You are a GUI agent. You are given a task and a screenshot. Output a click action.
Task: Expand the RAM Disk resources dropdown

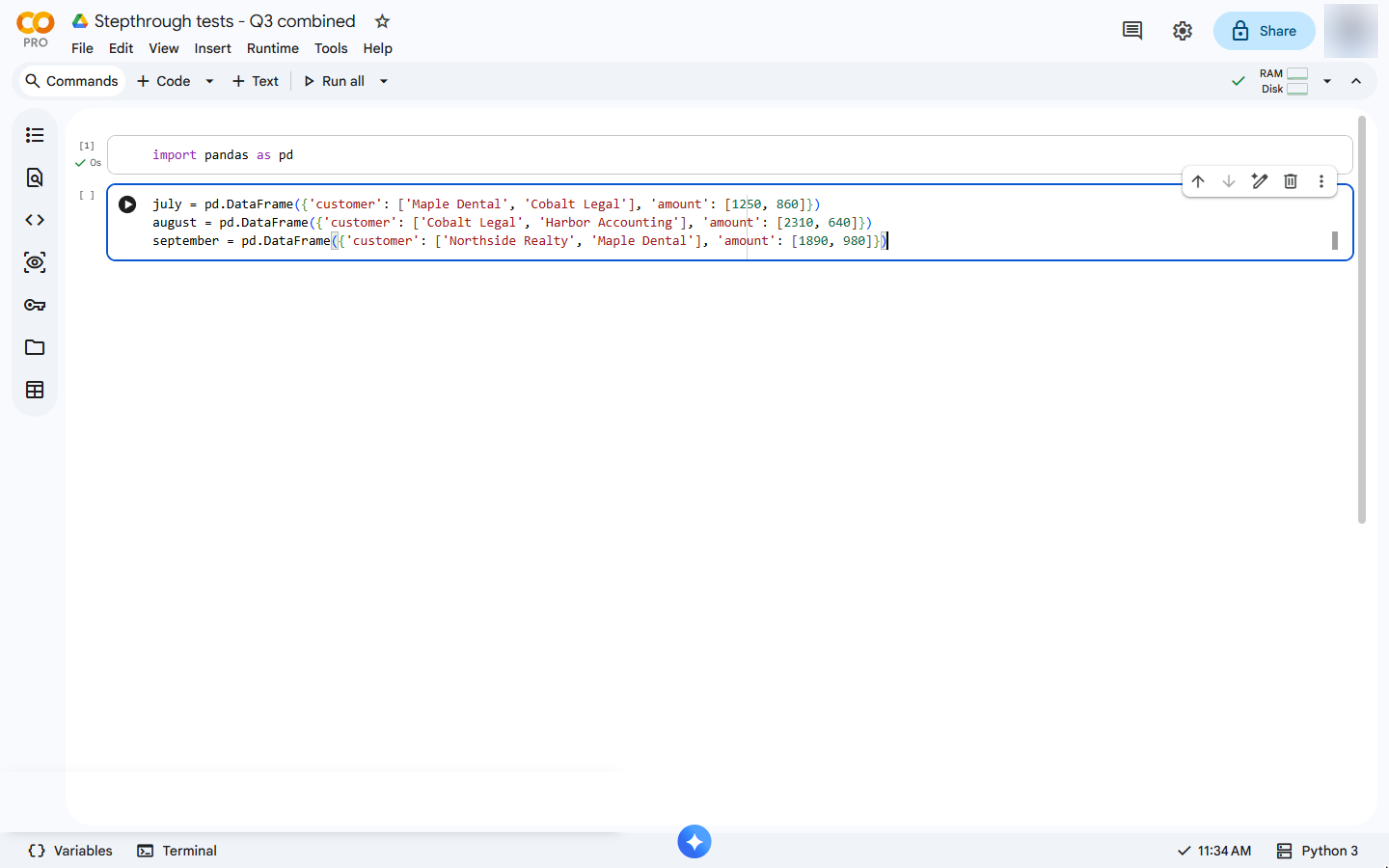(x=1327, y=81)
